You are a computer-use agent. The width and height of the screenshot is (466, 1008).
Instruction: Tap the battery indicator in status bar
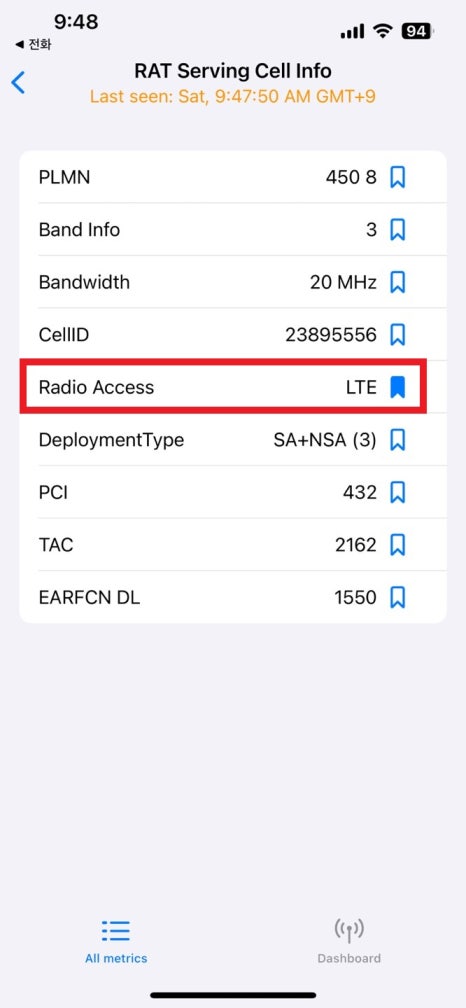pyautogui.click(x=418, y=30)
